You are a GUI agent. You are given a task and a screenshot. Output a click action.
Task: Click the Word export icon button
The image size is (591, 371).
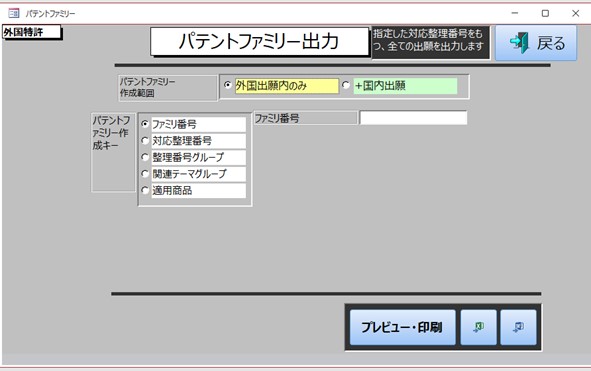tap(518, 327)
